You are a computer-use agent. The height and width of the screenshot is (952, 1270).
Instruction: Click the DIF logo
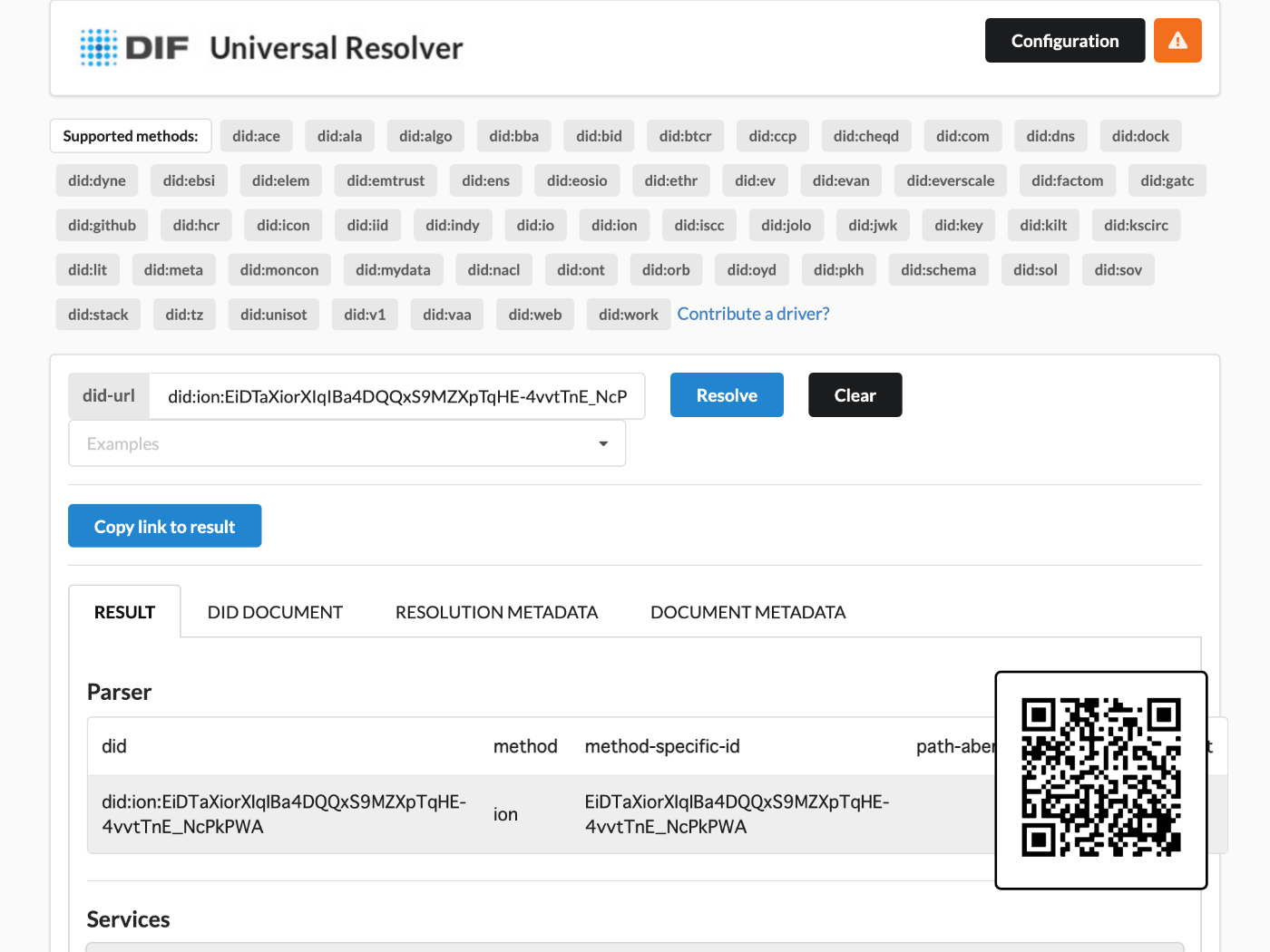point(134,47)
